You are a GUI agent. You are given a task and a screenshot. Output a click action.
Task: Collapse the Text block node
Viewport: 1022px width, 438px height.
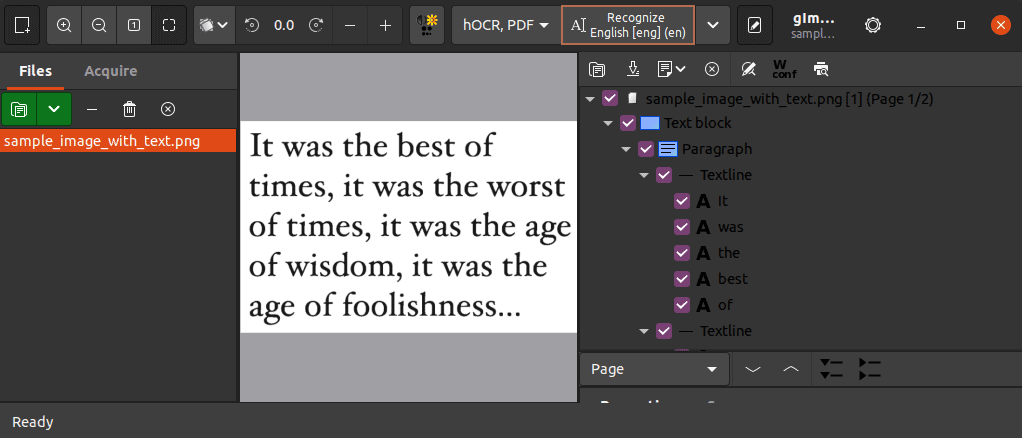pos(608,123)
